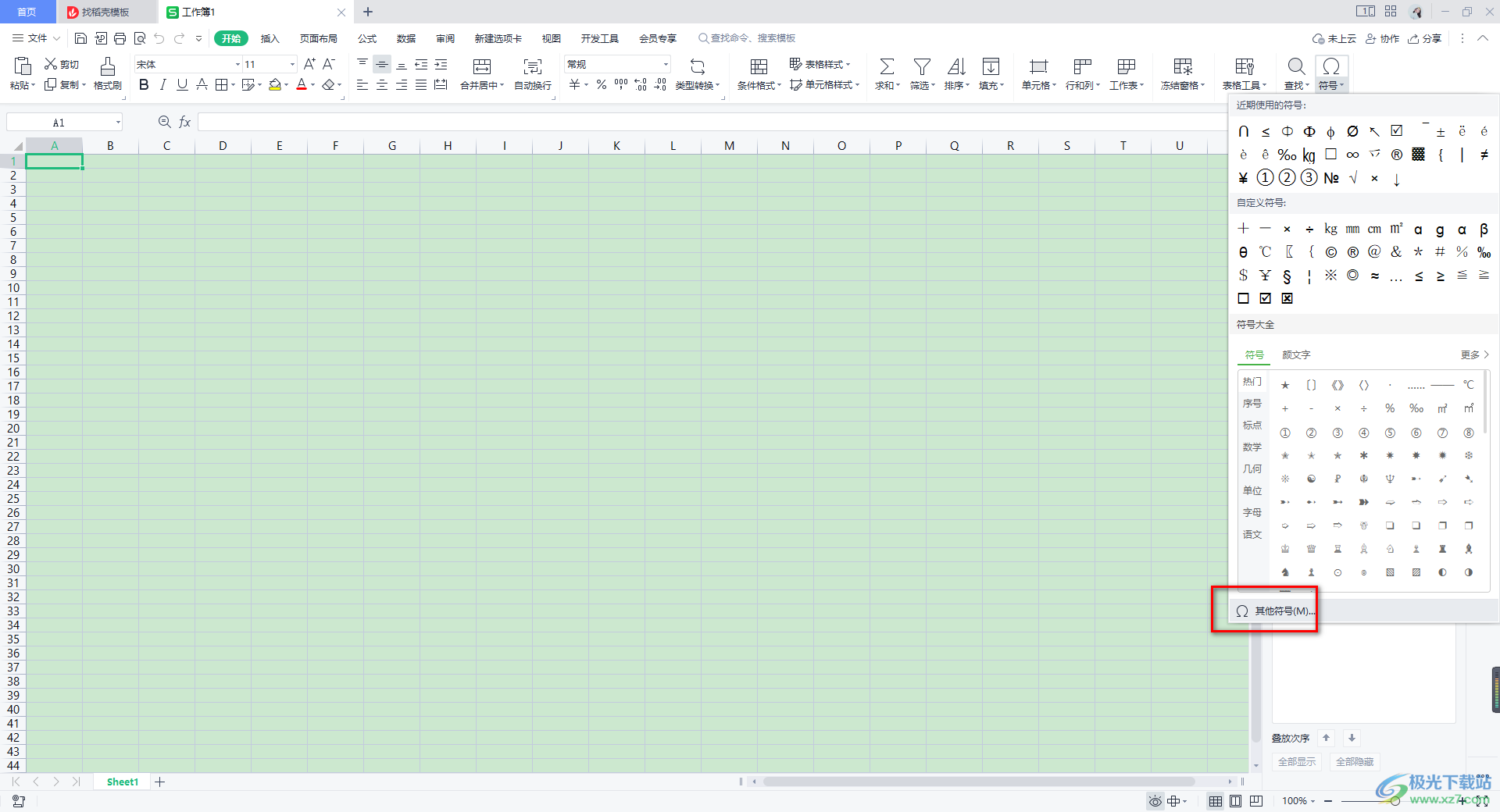Insert the ≠ symbol from recent symbols
The height and width of the screenshot is (812, 1500).
pyautogui.click(x=1484, y=155)
